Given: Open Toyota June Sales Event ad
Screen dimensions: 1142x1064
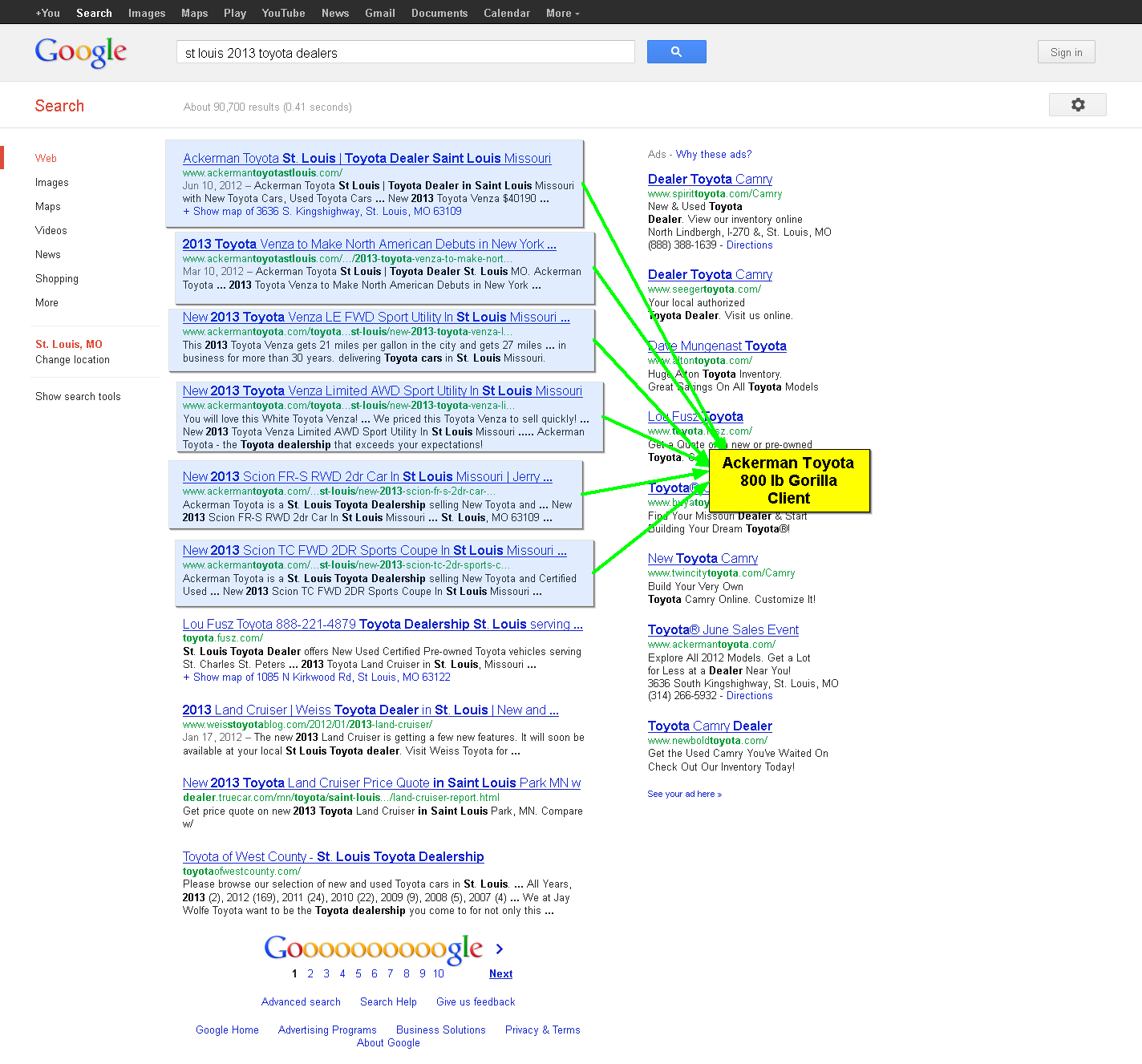Looking at the screenshot, I should point(723,630).
